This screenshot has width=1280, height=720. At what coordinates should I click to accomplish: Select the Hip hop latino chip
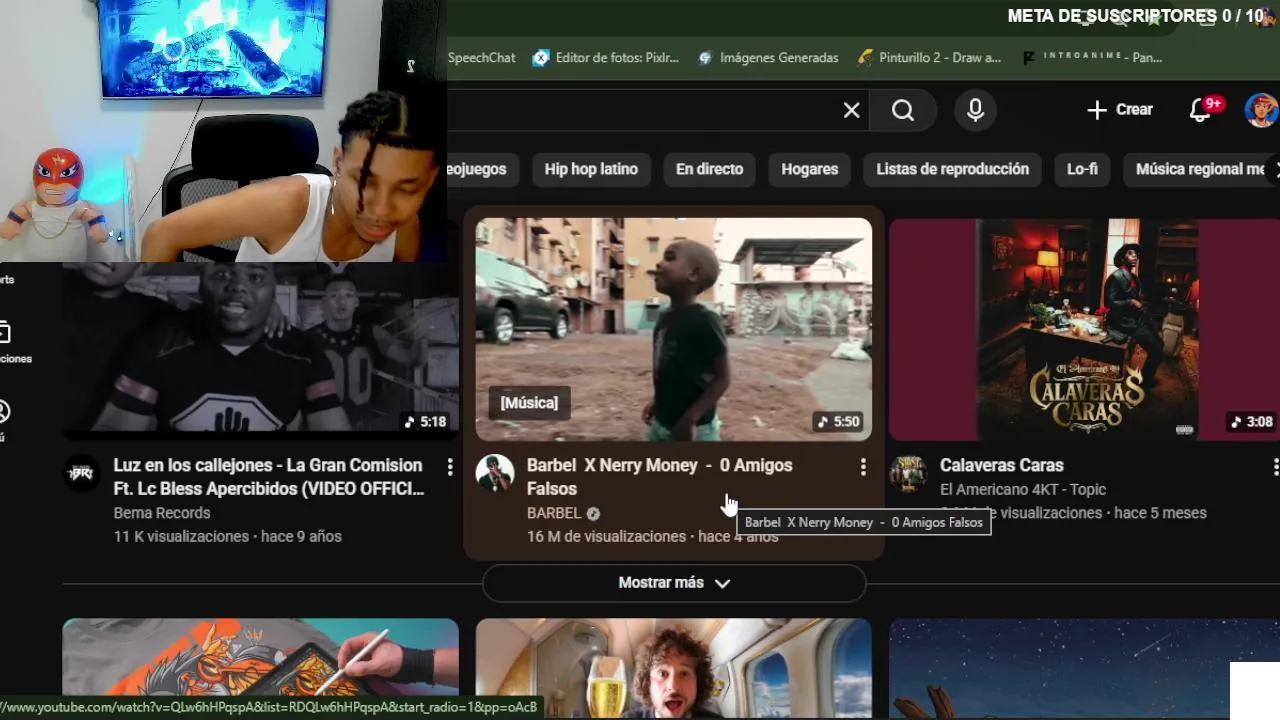tap(591, 169)
